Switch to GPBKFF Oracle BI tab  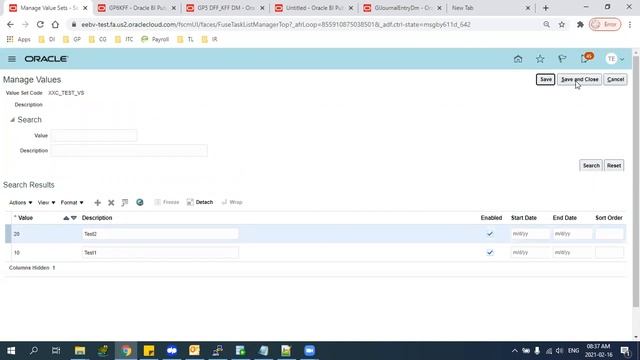pyautogui.click(x=137, y=8)
